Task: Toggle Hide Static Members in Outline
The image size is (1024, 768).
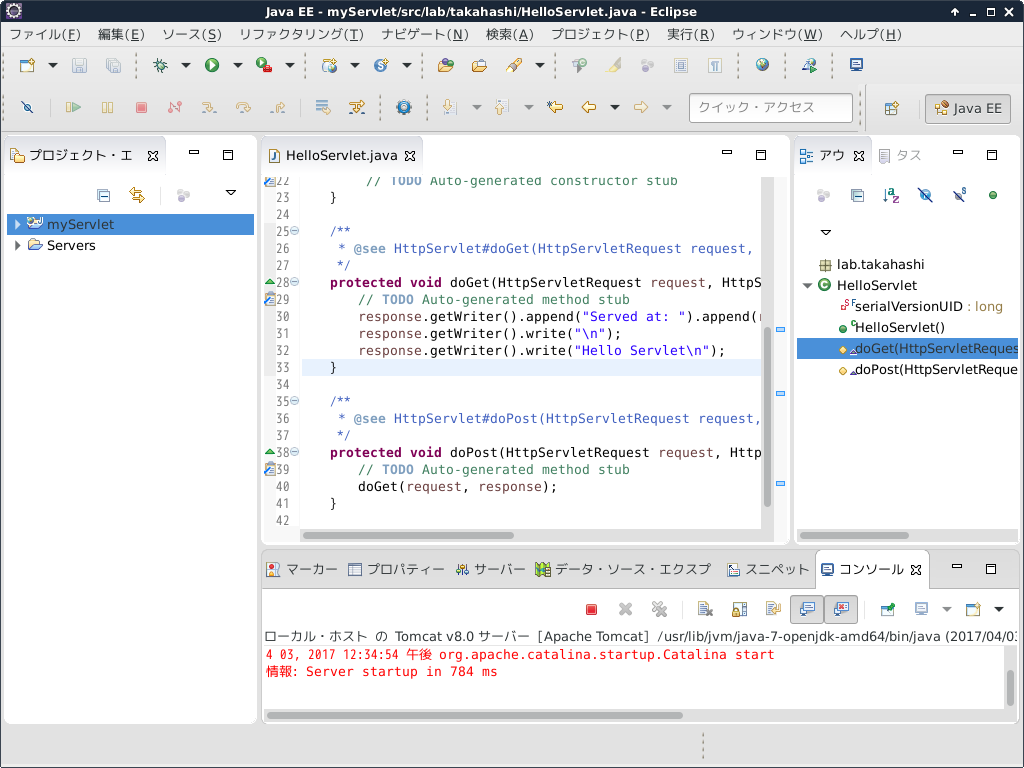Action: pyautogui.click(x=959, y=195)
